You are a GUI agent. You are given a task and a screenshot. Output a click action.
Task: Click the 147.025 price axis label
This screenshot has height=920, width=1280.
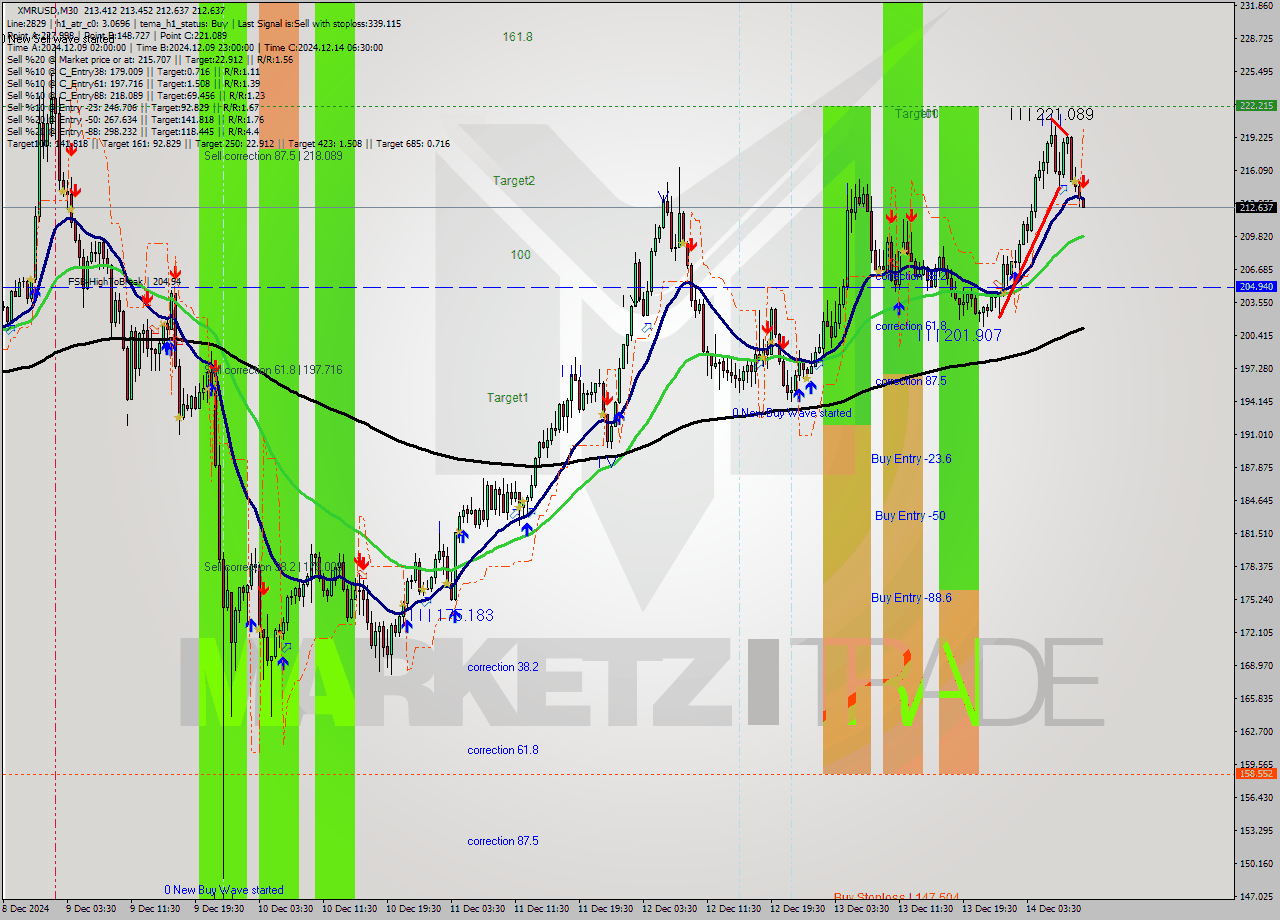pyautogui.click(x=1256, y=896)
